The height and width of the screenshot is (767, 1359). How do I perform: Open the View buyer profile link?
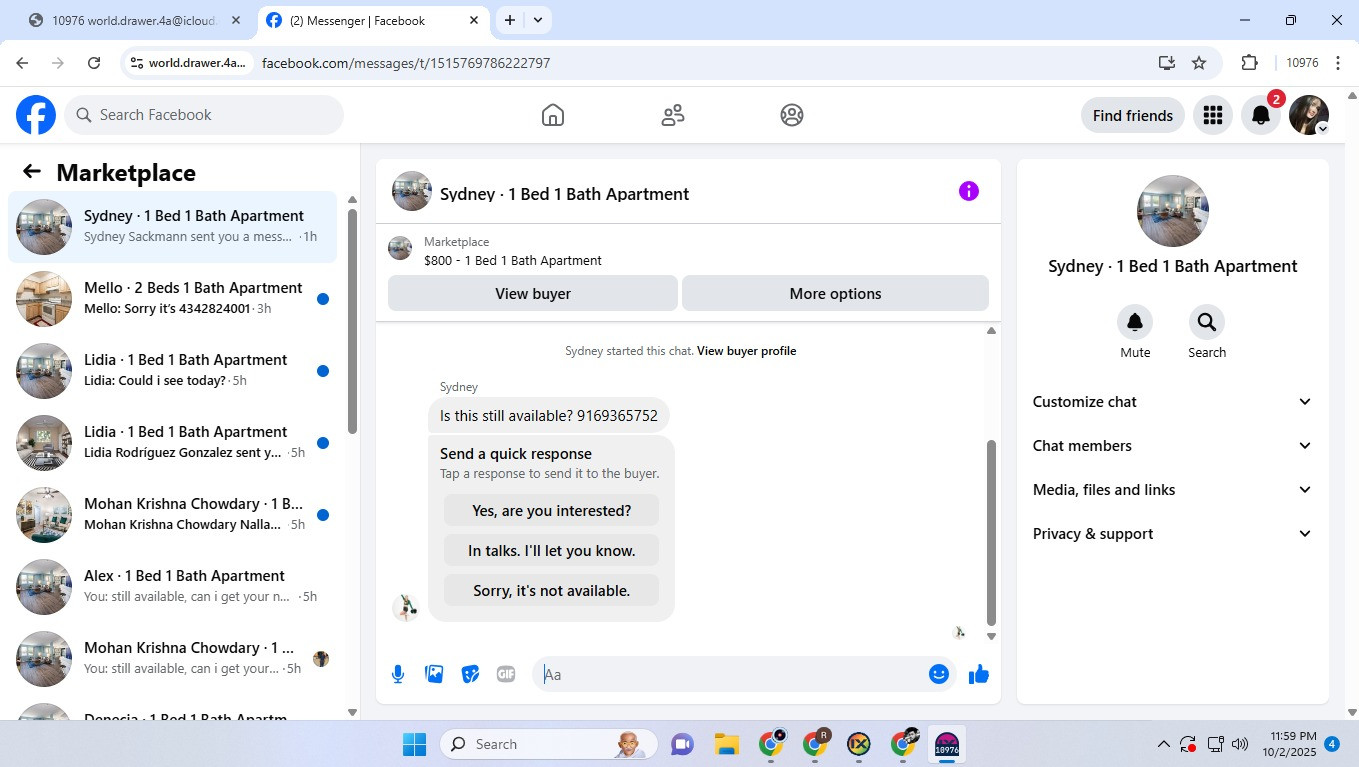pyautogui.click(x=746, y=351)
